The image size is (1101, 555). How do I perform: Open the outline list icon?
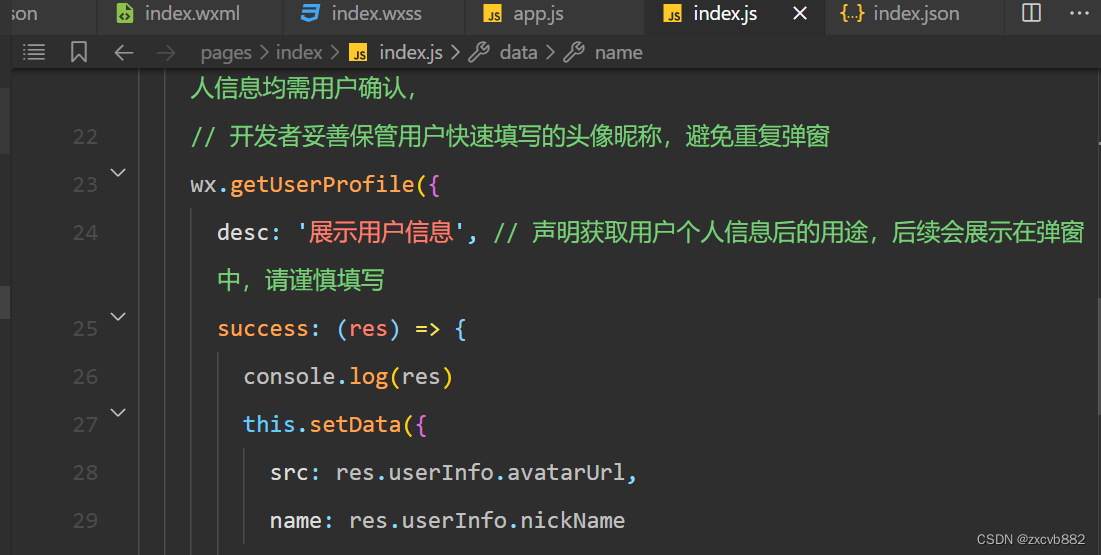point(34,52)
